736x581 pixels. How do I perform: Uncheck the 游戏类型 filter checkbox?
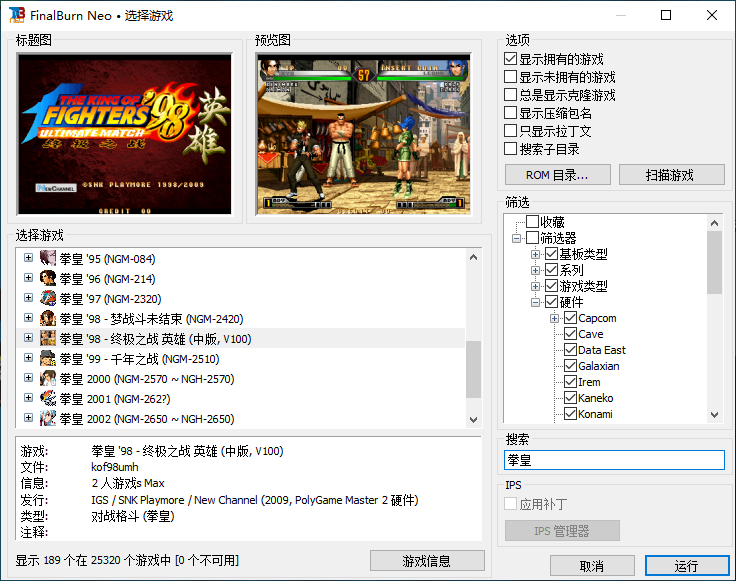point(552,286)
